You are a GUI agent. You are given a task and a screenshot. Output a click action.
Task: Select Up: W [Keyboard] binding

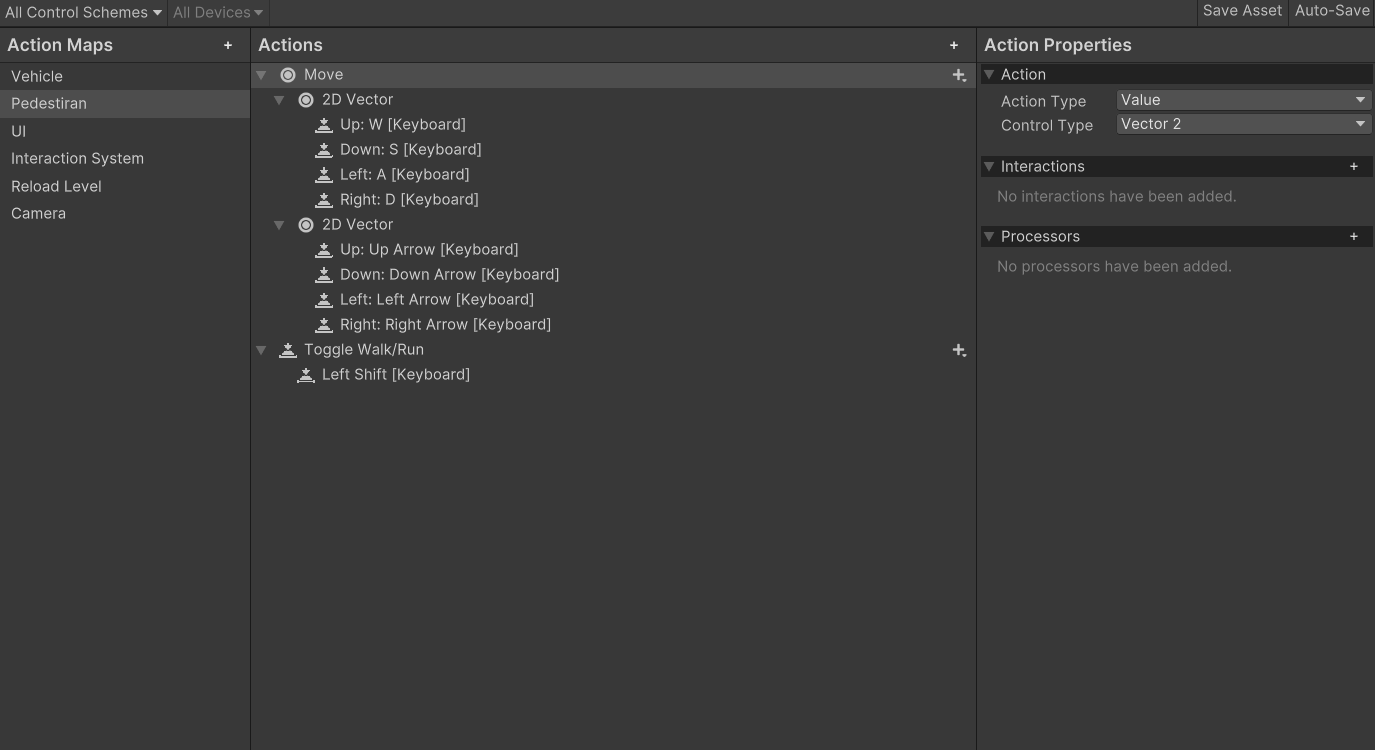[x=403, y=125]
